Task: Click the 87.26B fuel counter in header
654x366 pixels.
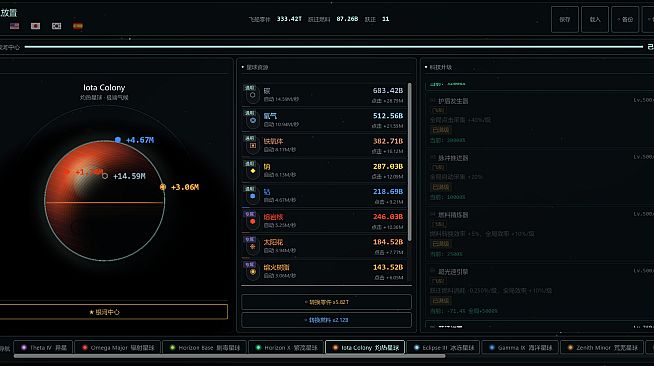Action: point(347,19)
